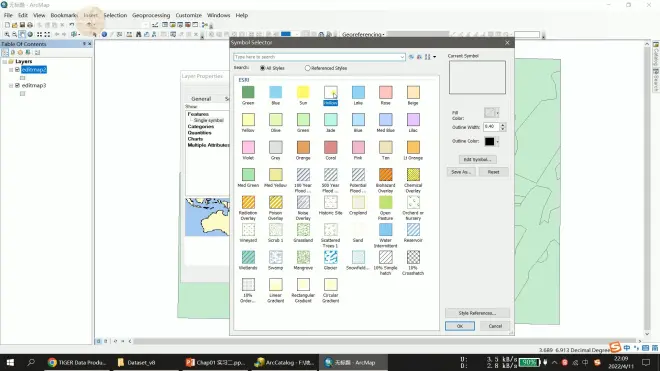Open the Customize menu
Image resolution: width=660 pixels, height=371 pixels.
pos(189,15)
